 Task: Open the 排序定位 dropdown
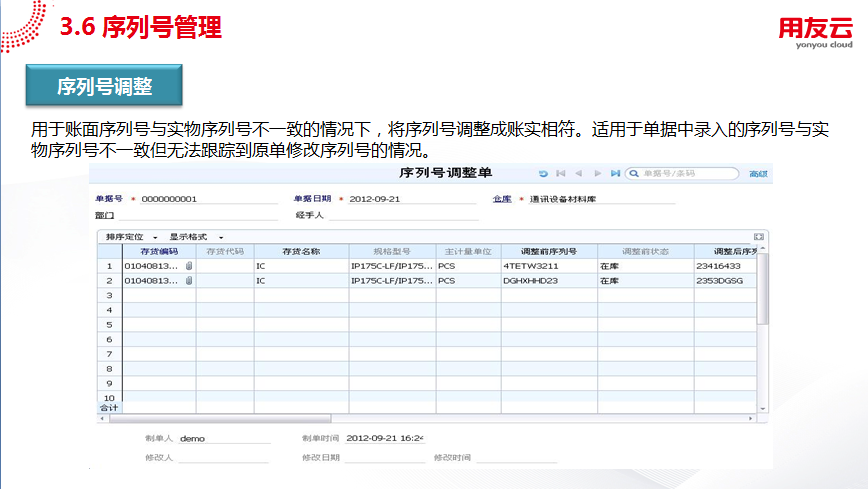click(x=131, y=237)
